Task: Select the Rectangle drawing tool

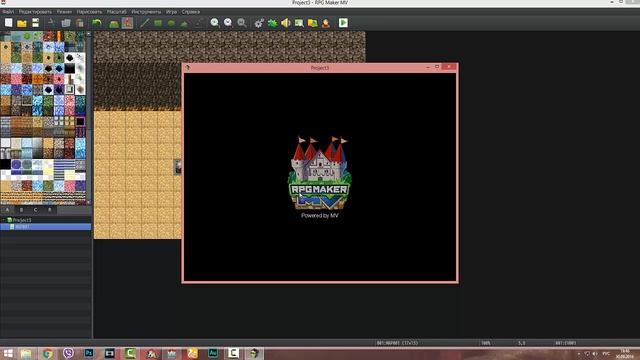Action: 158,23
